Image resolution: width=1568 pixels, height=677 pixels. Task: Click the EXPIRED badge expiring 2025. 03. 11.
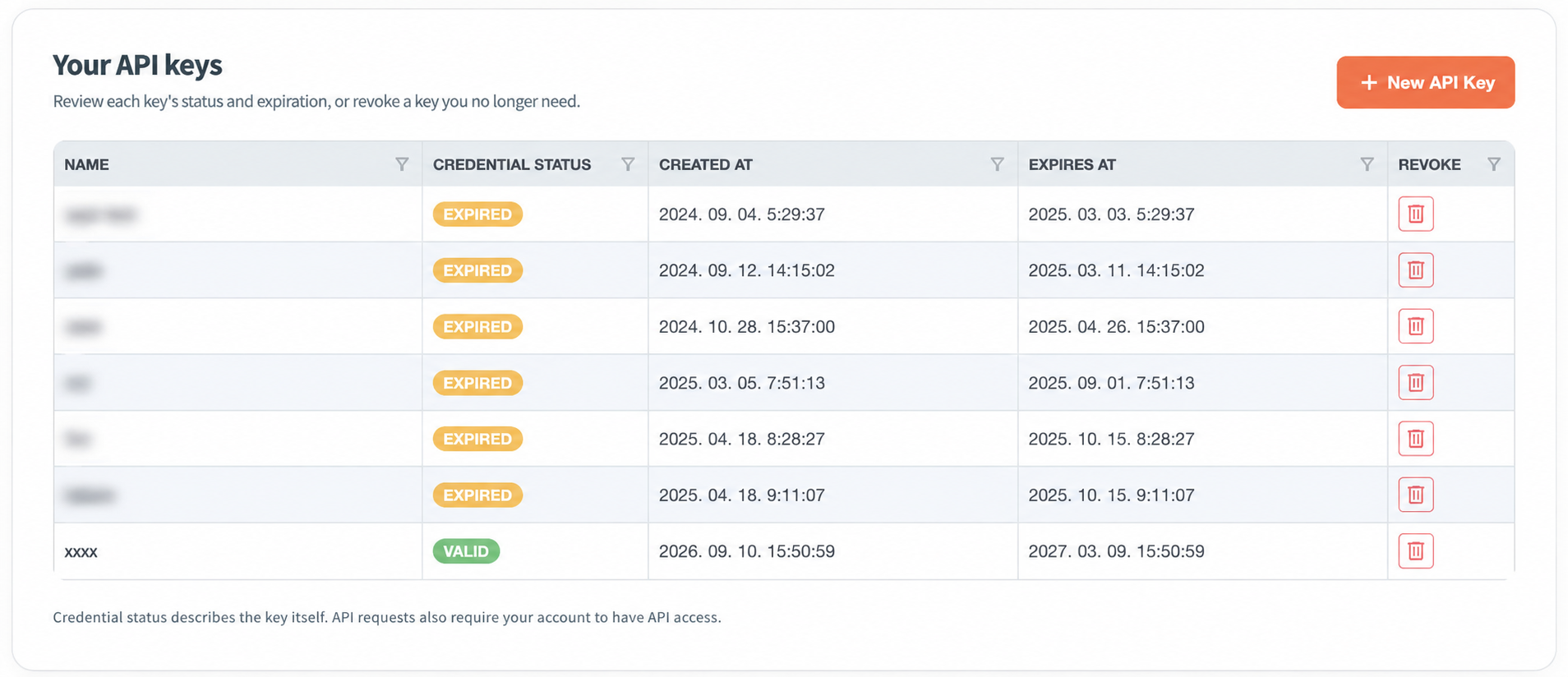[x=477, y=270]
